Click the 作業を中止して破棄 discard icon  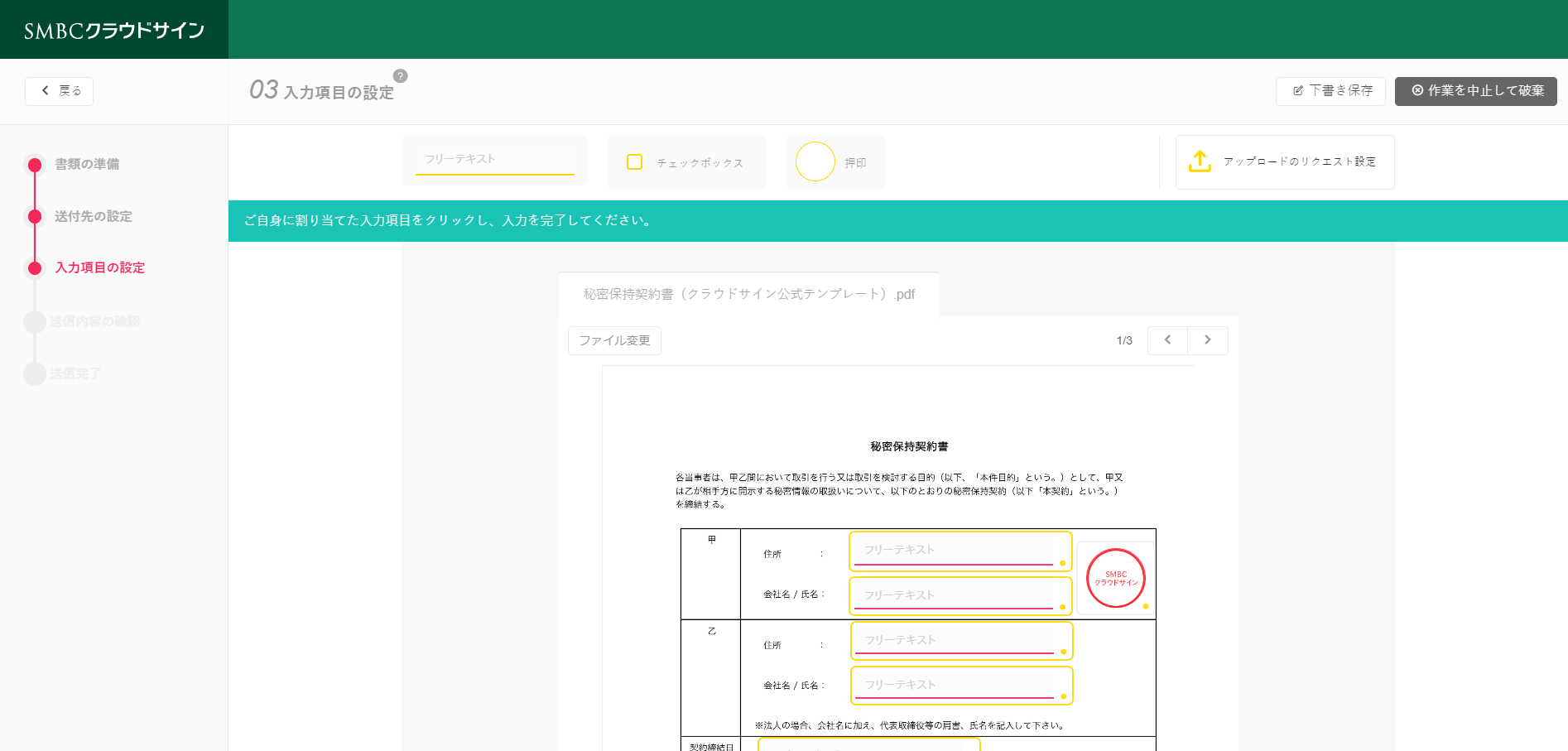(1416, 91)
